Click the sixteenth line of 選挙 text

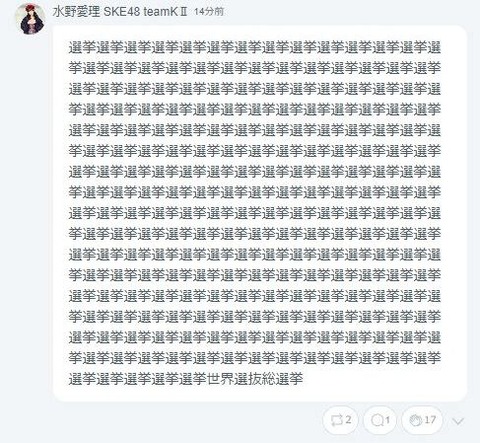[x=255, y=358]
